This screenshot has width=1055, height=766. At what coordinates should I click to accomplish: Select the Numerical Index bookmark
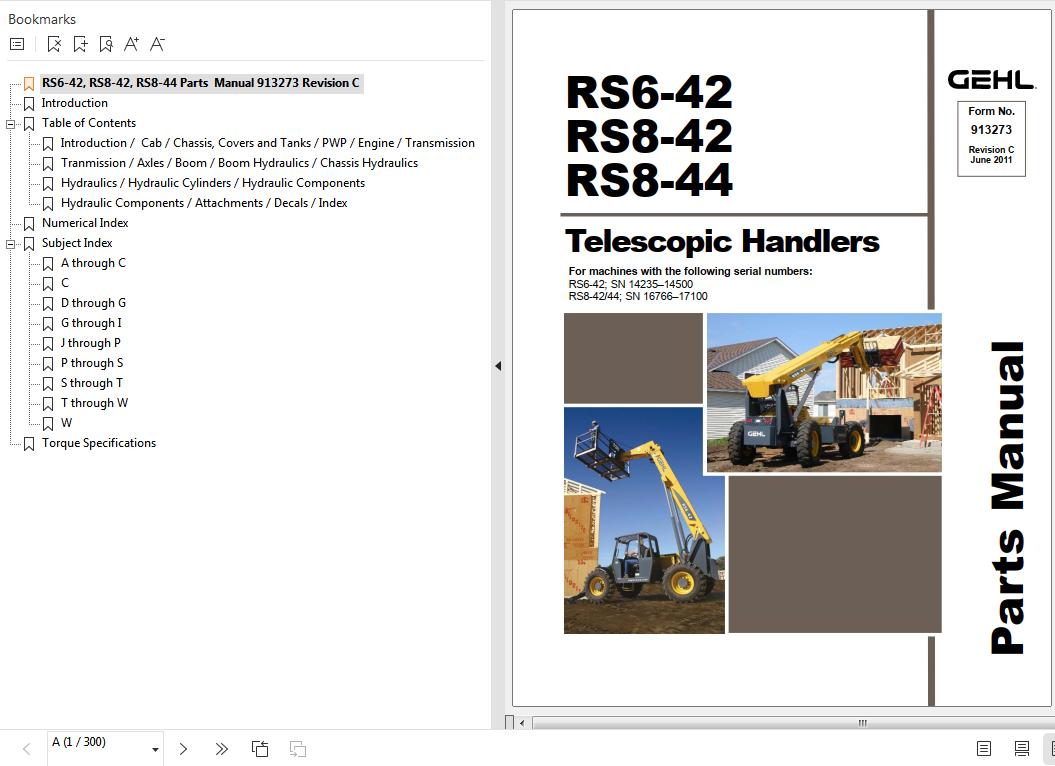click(x=85, y=223)
